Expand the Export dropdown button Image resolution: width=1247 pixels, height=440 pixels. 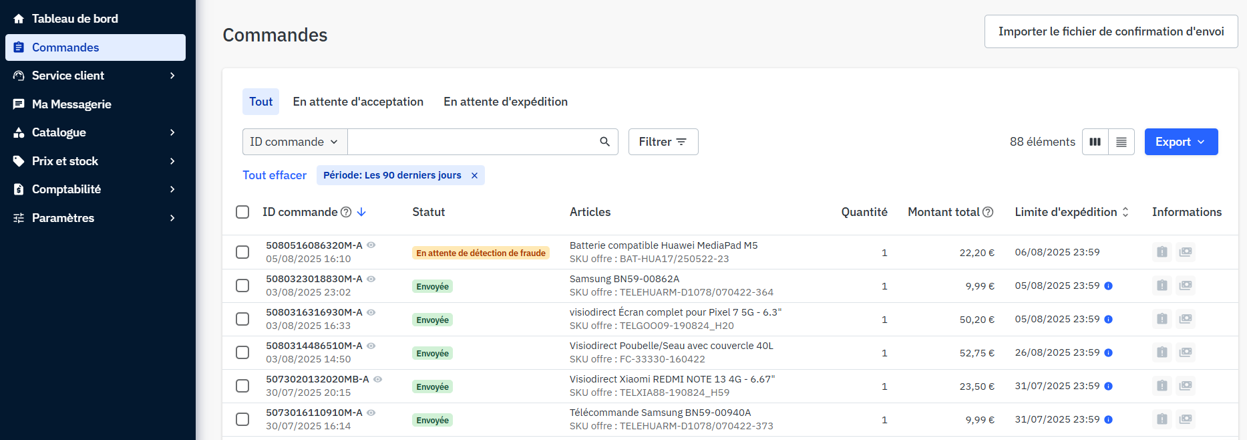click(1180, 142)
